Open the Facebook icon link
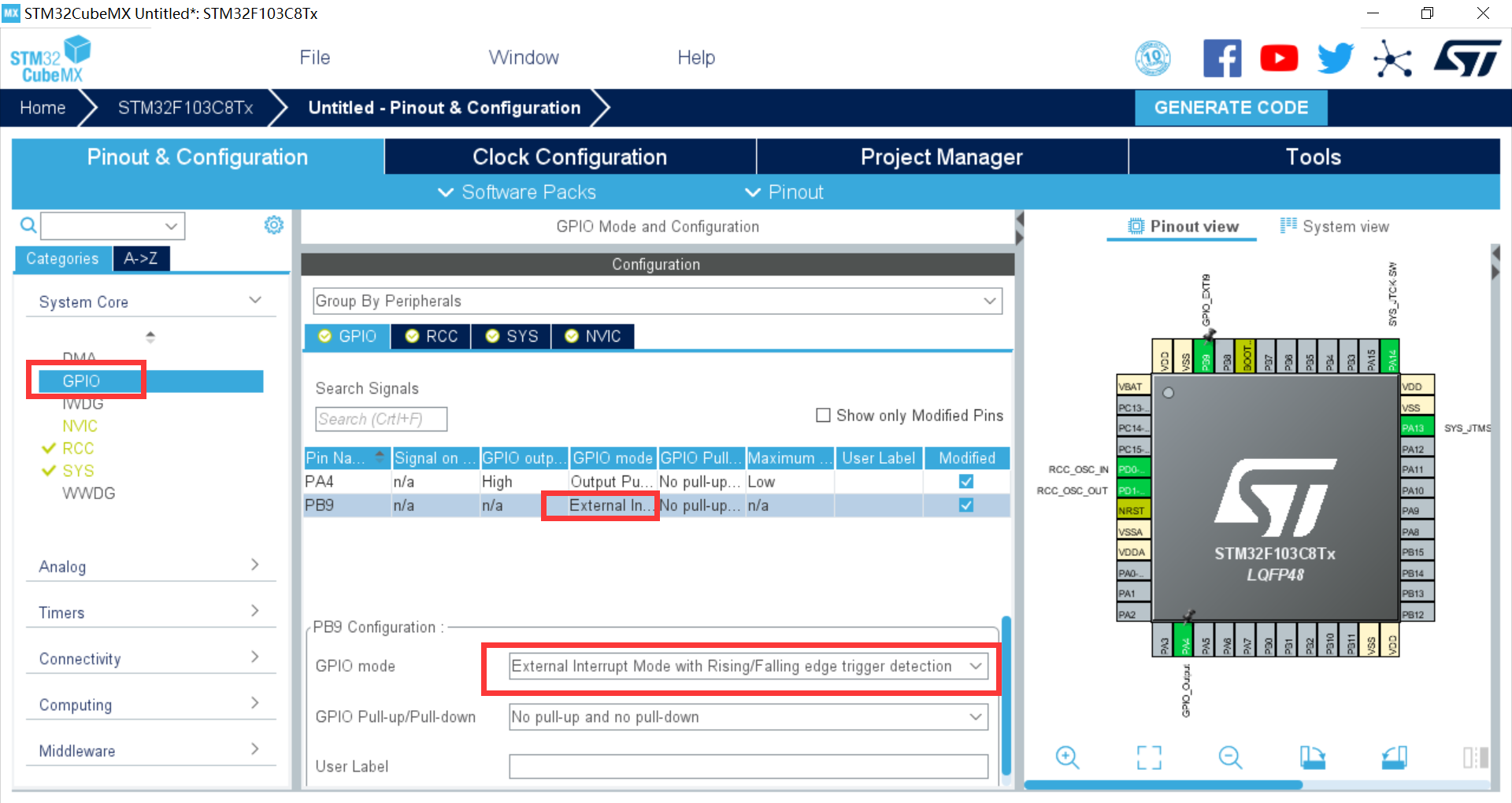This screenshot has width=1512, height=803. click(x=1222, y=58)
